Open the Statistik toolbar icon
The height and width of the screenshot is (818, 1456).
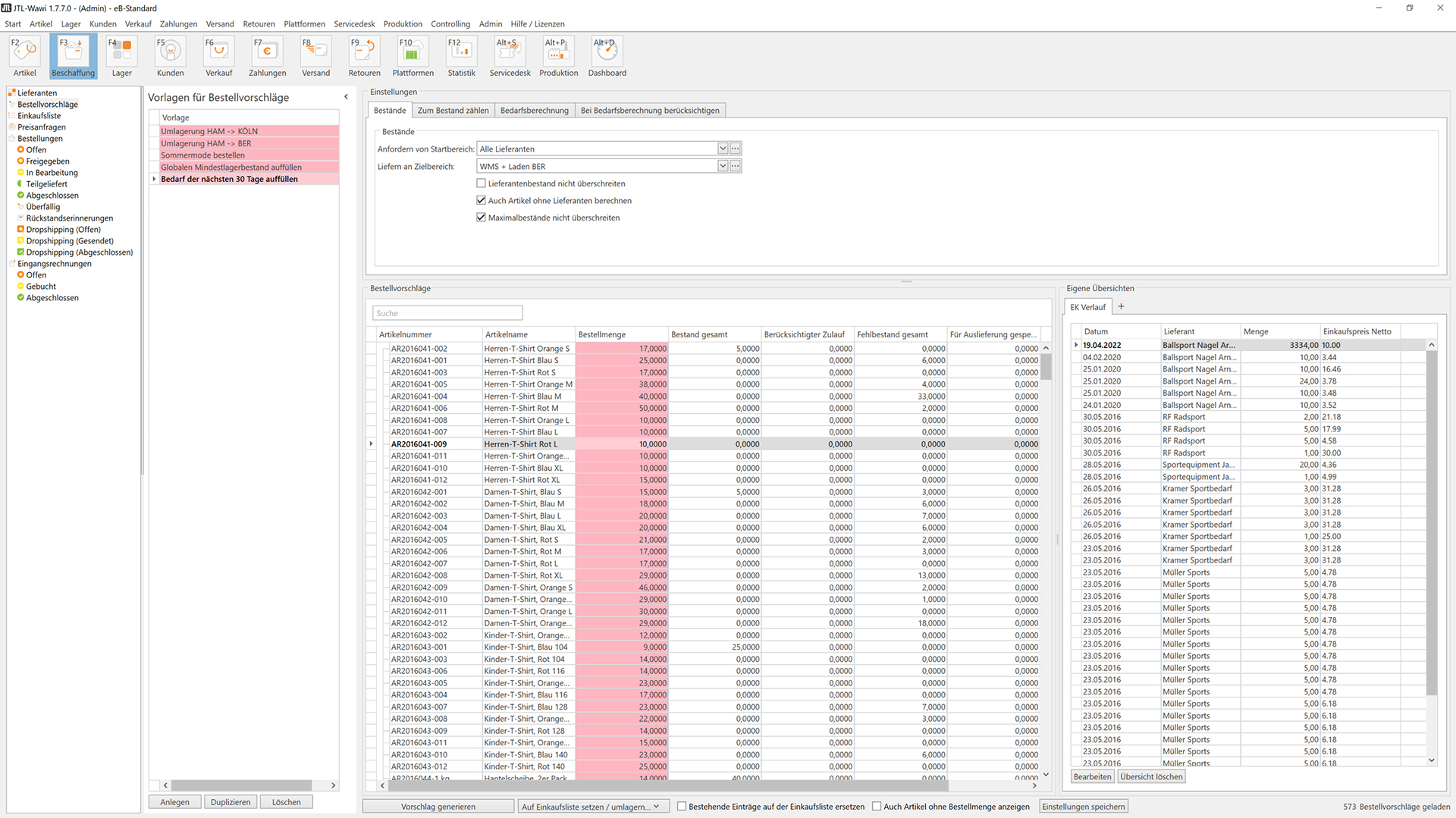(461, 57)
